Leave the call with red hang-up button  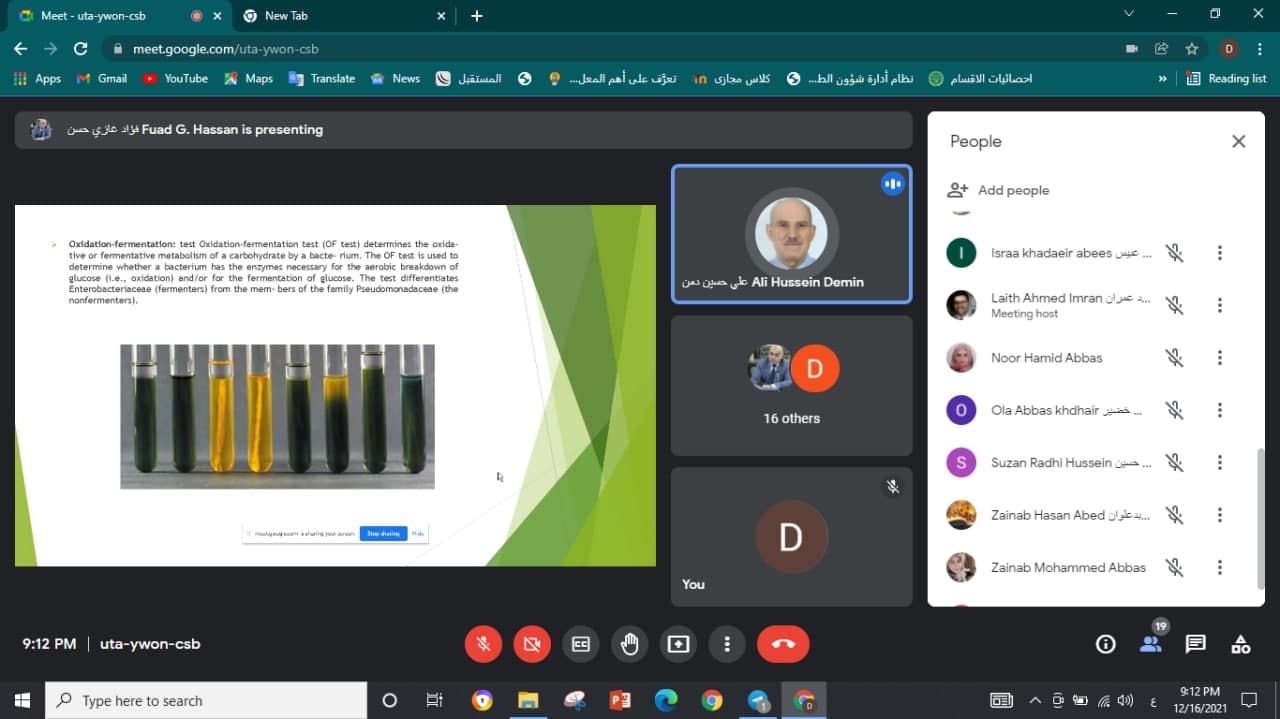click(782, 644)
